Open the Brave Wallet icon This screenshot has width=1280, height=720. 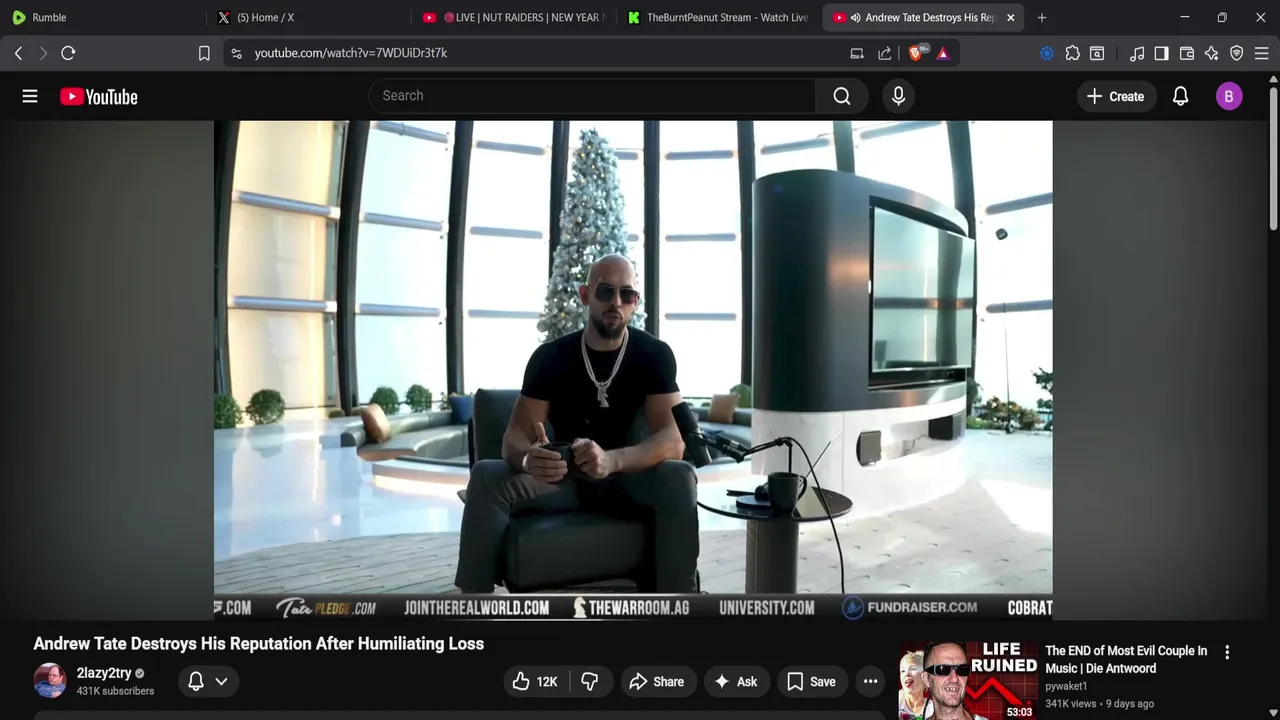pyautogui.click(x=1187, y=53)
